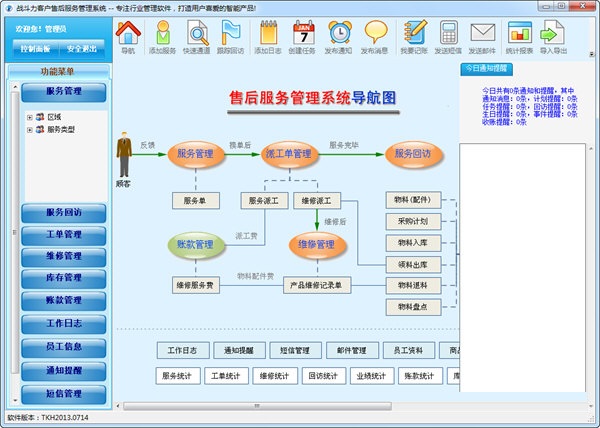The image size is (600, 428).
Task: Click the 短信管理 box in bottom row
Action: click(x=295, y=350)
